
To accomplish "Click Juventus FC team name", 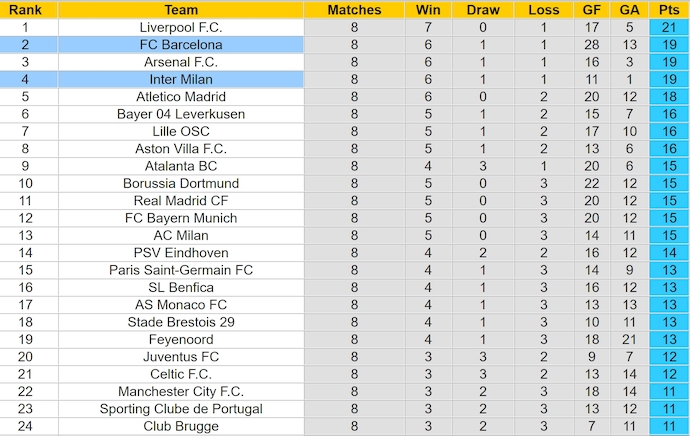I will pyautogui.click(x=181, y=357).
